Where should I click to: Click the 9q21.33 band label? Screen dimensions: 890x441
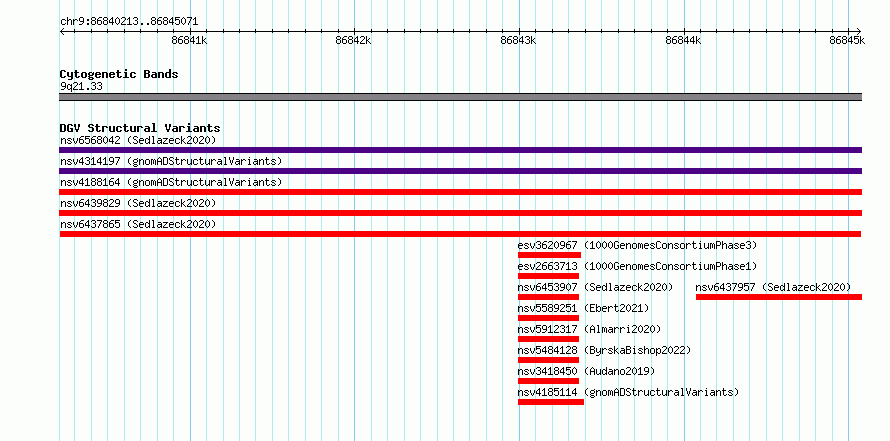pos(81,86)
